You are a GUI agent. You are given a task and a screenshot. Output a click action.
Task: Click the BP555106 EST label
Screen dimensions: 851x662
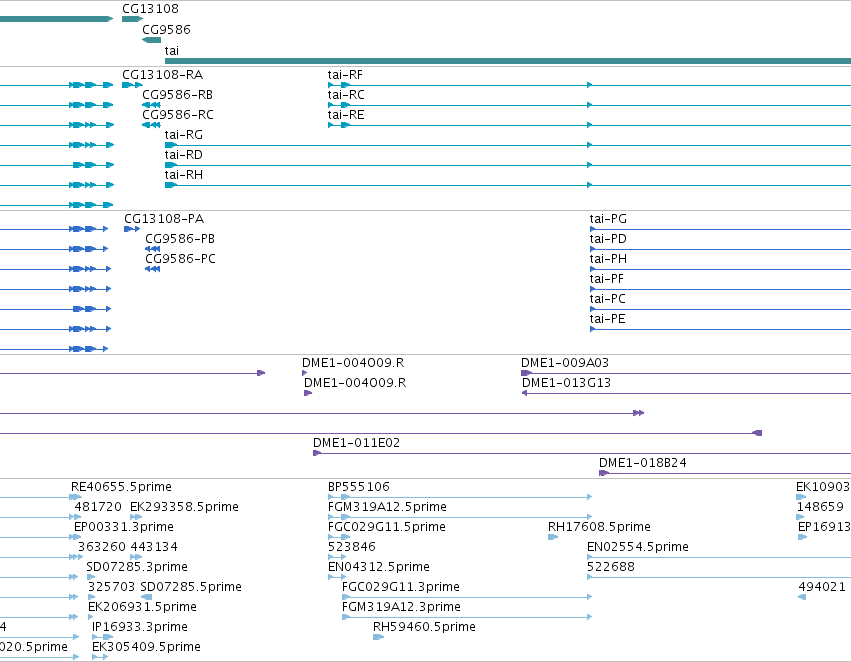[x=359, y=487]
